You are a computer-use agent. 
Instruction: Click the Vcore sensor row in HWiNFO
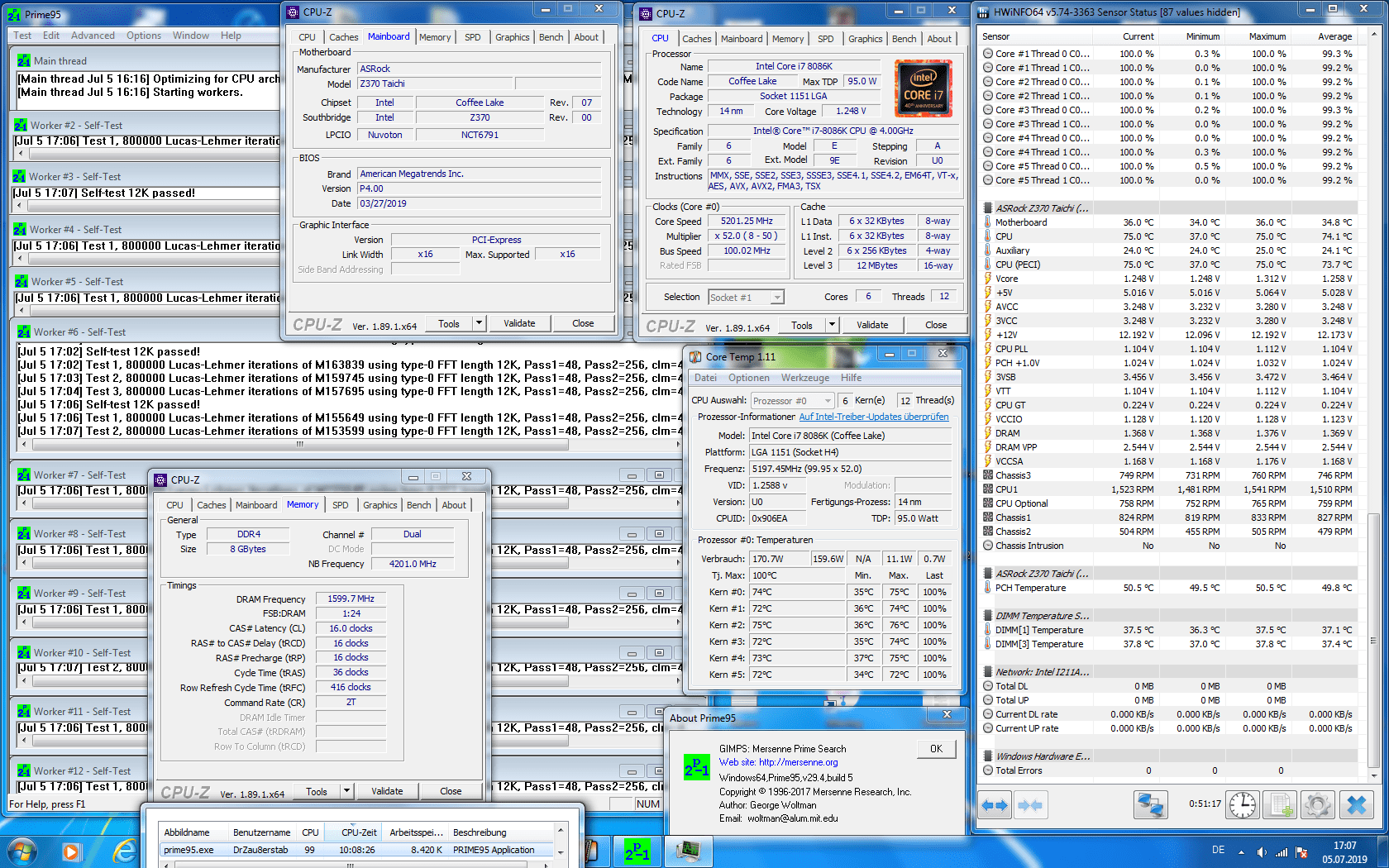coord(1167,279)
